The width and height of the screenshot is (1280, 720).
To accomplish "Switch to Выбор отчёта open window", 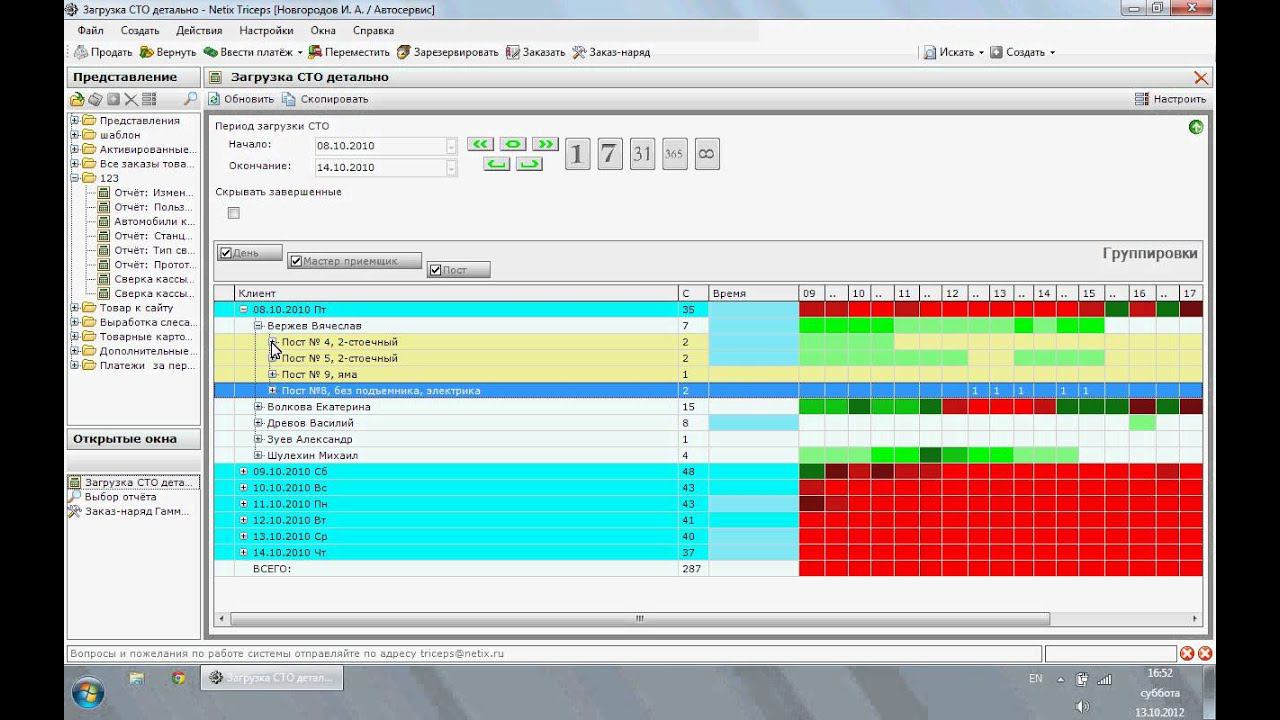I will click(x=120, y=497).
